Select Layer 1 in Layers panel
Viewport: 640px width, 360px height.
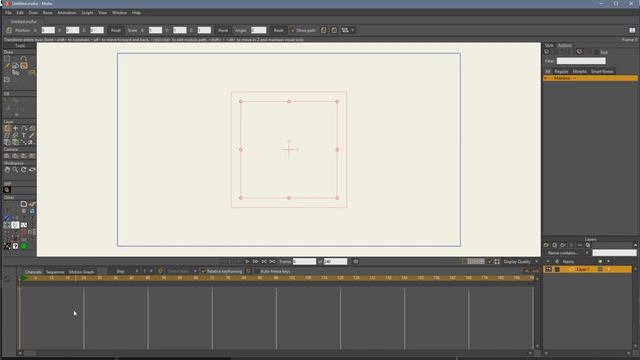pos(587,269)
